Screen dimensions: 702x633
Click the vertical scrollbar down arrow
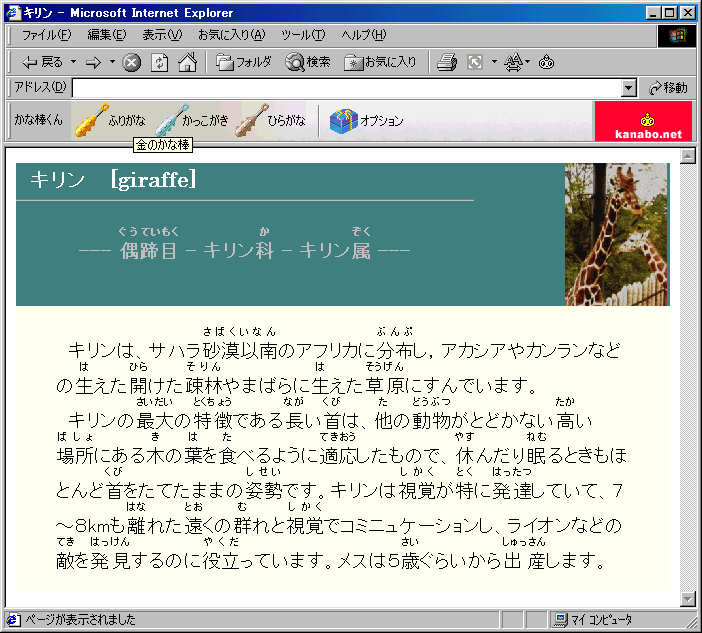pos(687,599)
